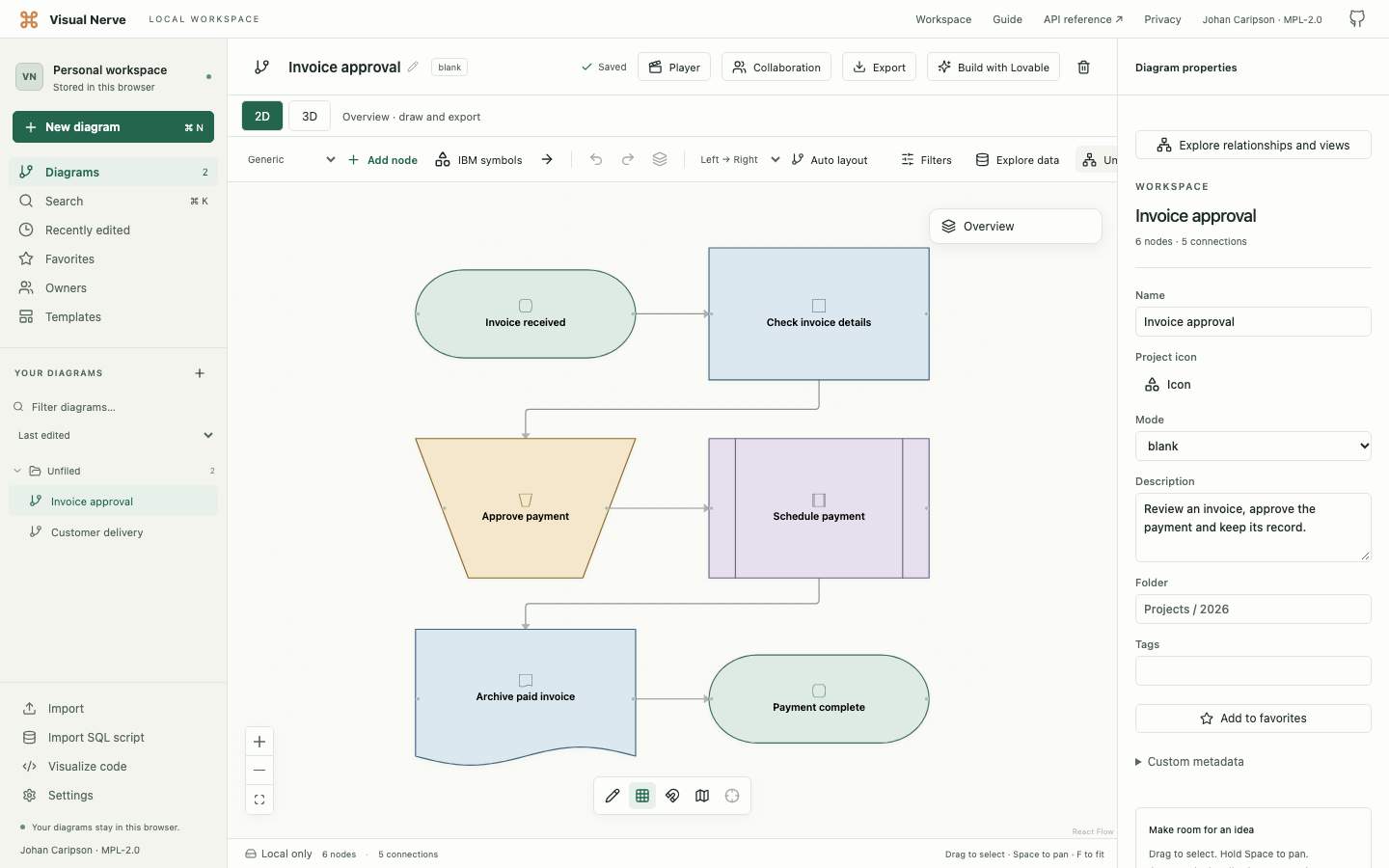Open the Collaboration panel
Screen dimensions: 1389x868
click(x=776, y=68)
